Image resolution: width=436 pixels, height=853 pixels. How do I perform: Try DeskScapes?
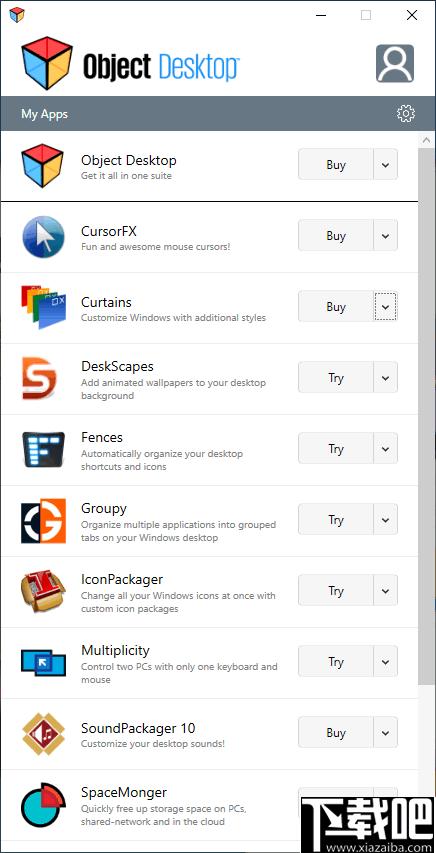[336, 378]
